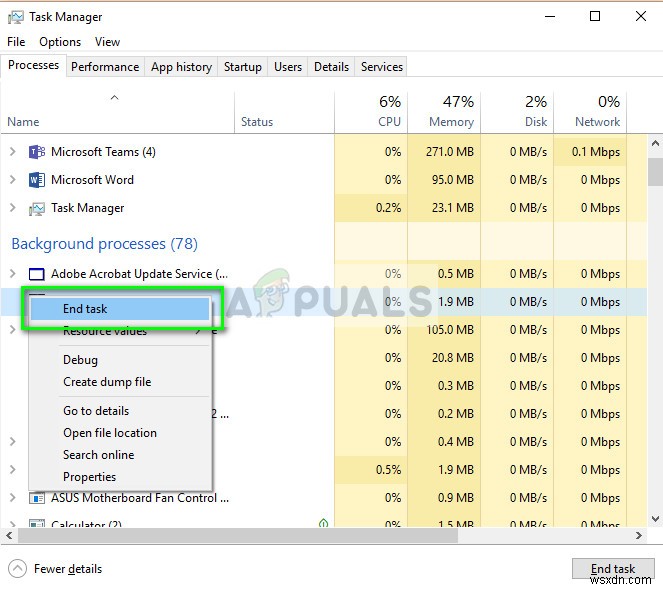Open the View menu
The image size is (663, 590).
107,42
